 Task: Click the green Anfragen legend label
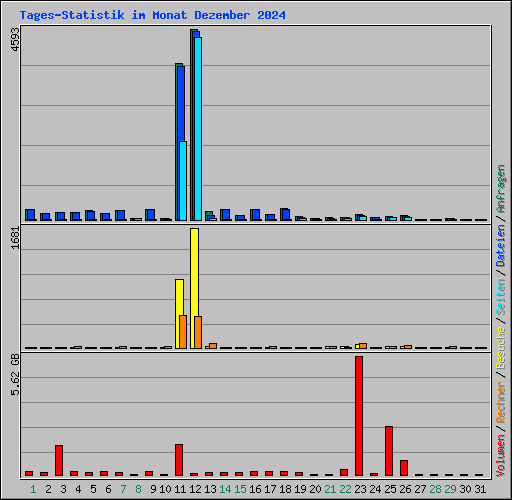click(501, 189)
